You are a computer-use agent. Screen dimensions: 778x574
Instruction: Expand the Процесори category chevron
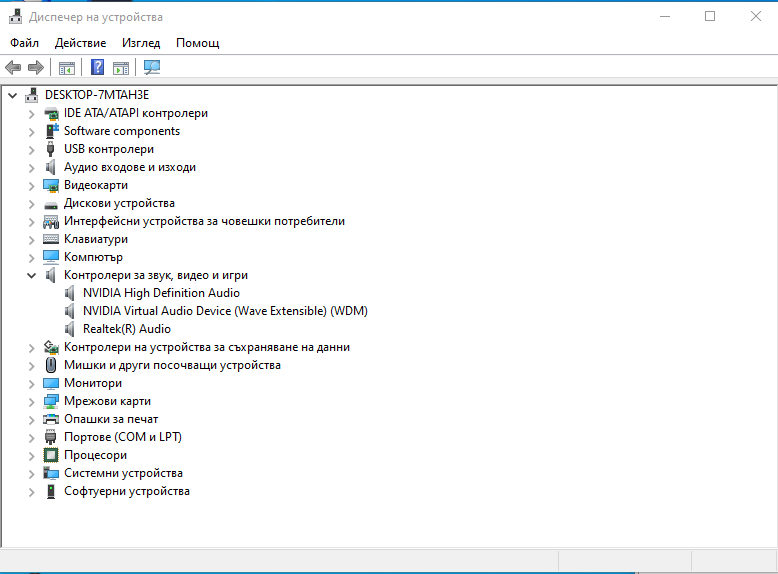coord(31,456)
